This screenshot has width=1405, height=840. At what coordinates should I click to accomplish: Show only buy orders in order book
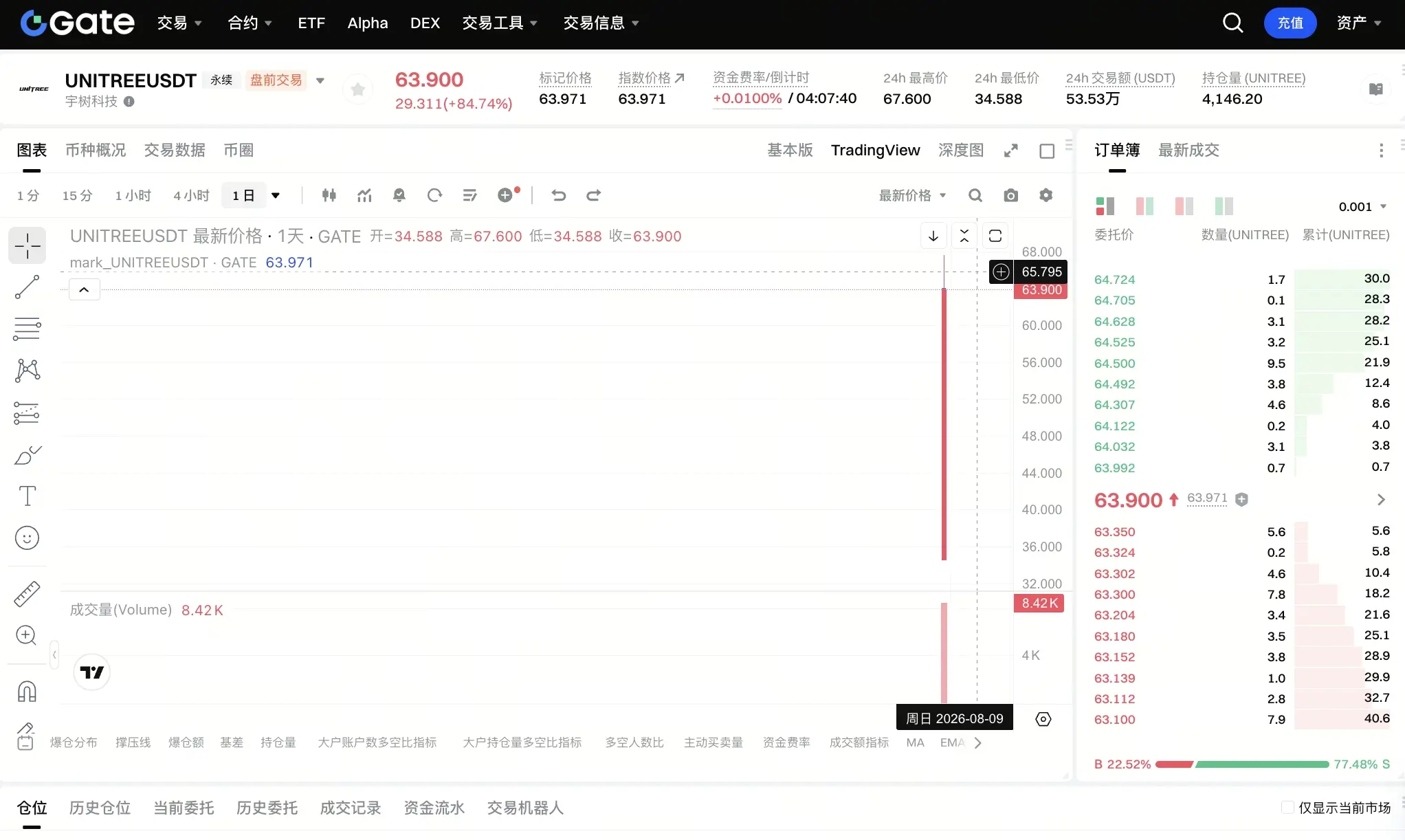1184,206
